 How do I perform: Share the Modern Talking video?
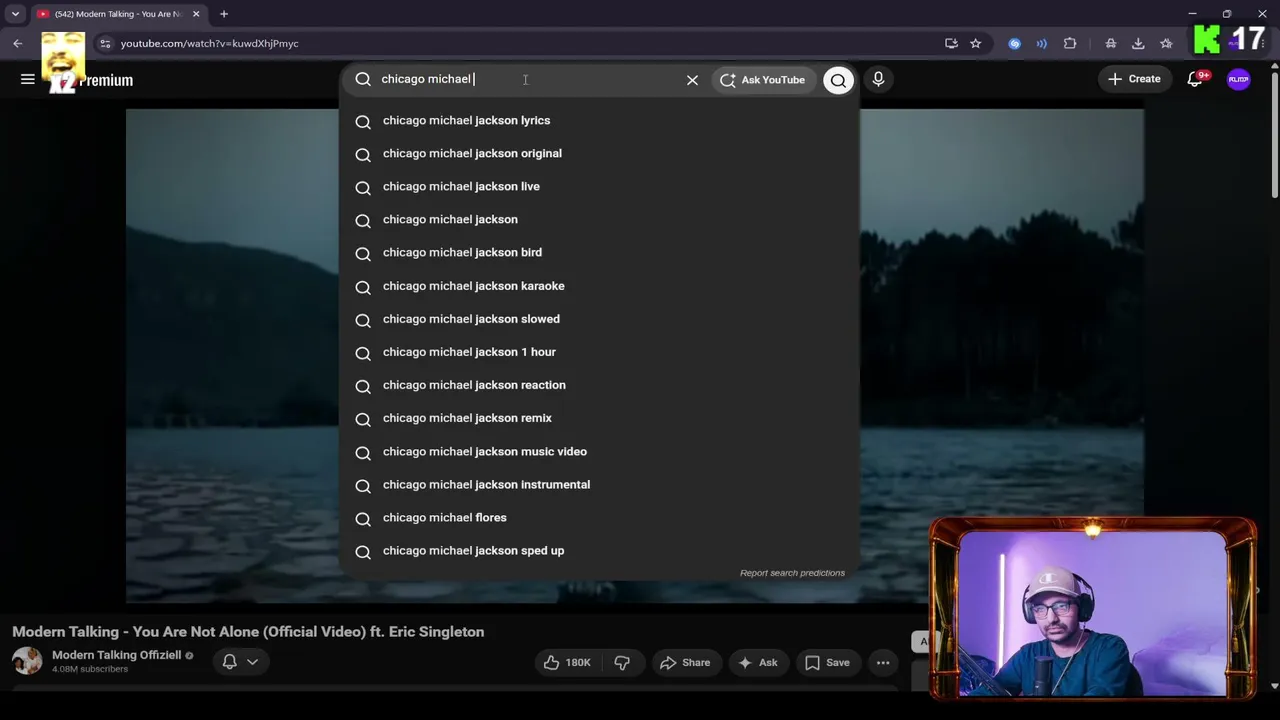point(685,662)
